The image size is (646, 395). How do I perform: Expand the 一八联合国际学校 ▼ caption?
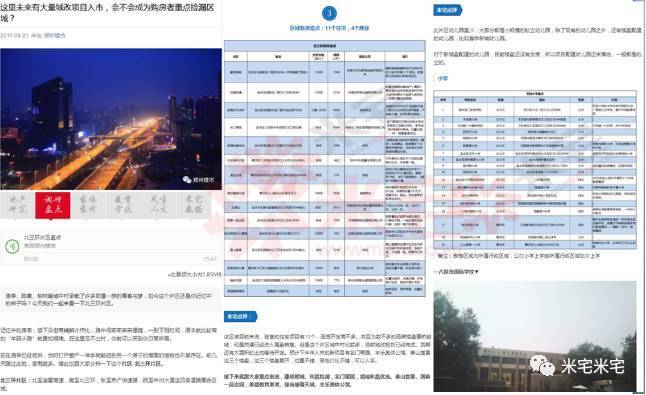(456, 272)
